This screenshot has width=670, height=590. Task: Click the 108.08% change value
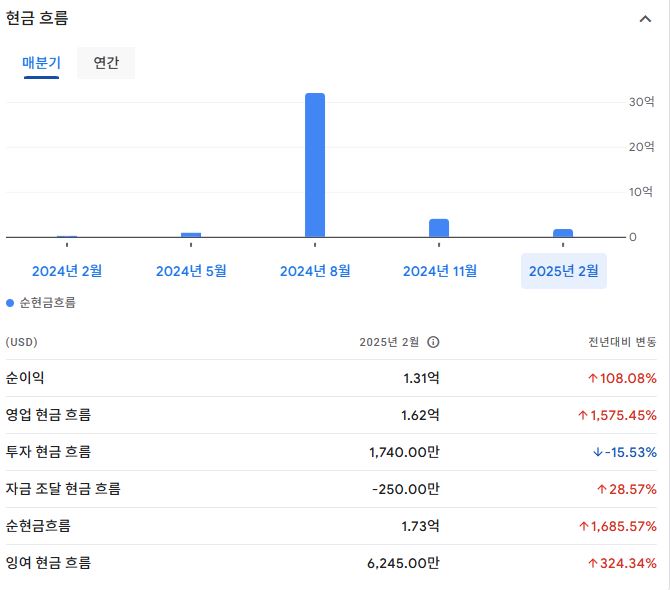[x=622, y=378]
